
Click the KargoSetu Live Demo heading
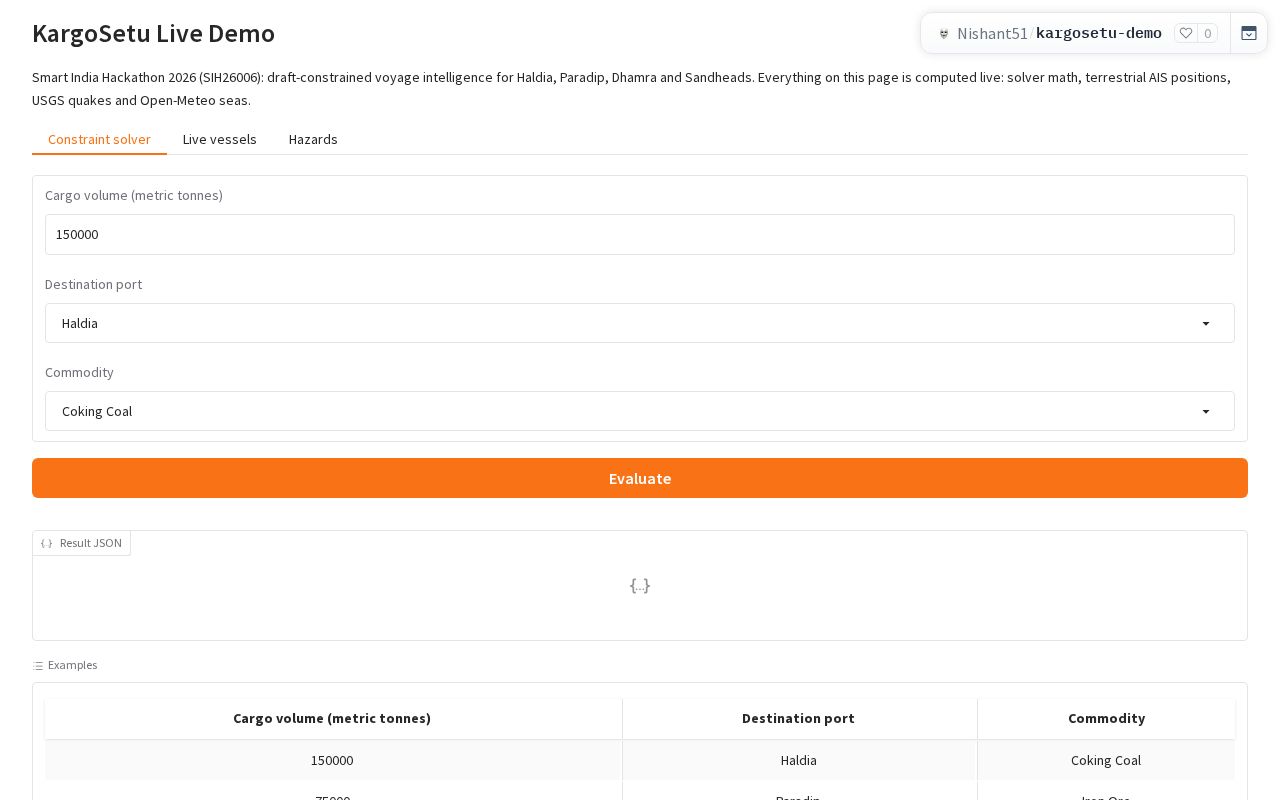[x=153, y=33]
